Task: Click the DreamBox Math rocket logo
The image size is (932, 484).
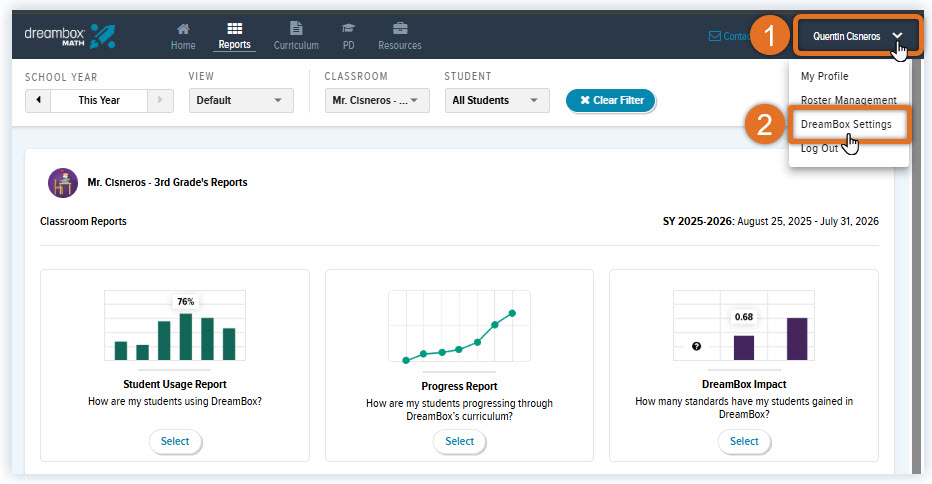Action: click(x=70, y=36)
